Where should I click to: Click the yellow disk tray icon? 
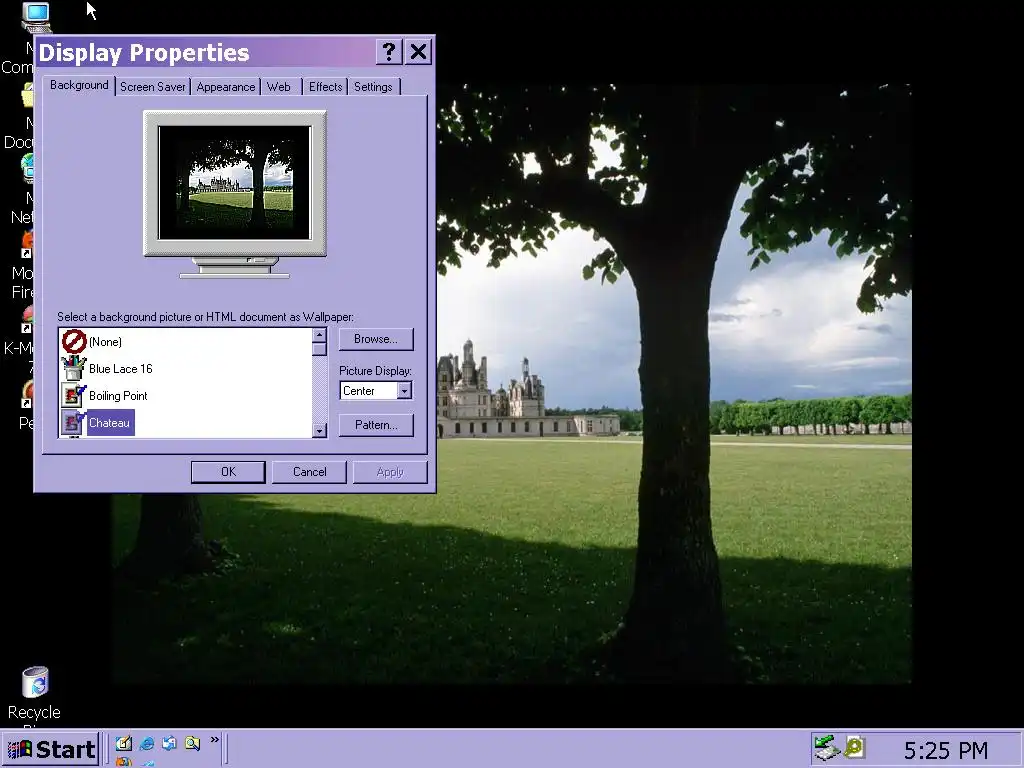[x=854, y=747]
